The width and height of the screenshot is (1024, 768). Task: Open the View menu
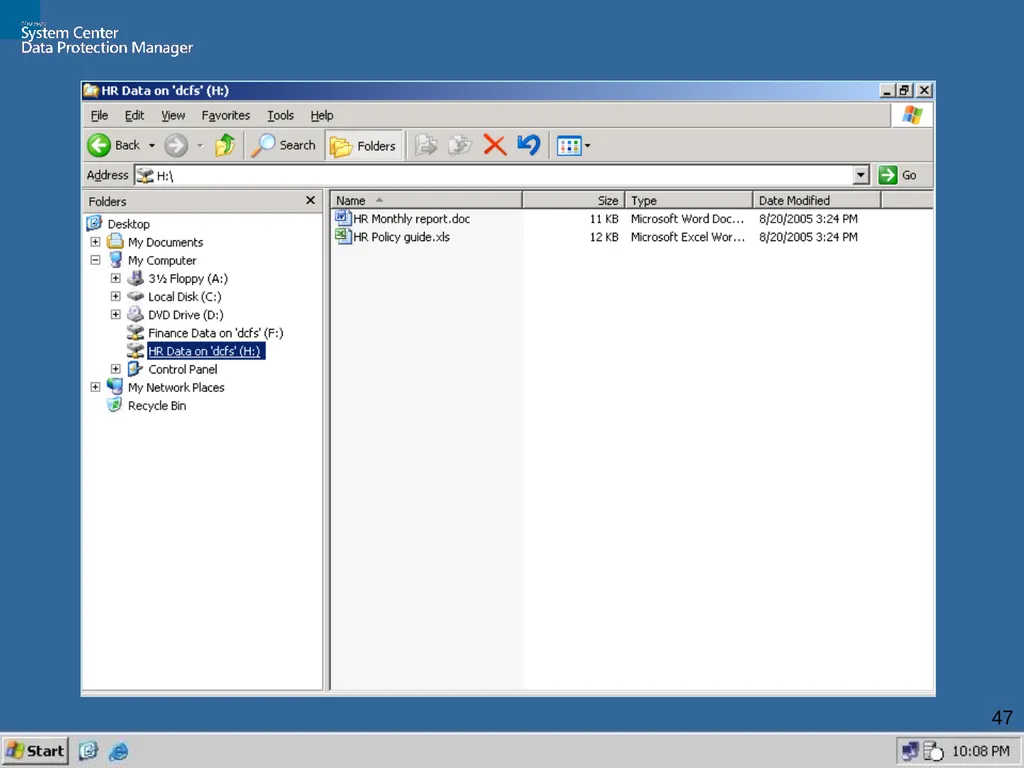tap(173, 116)
